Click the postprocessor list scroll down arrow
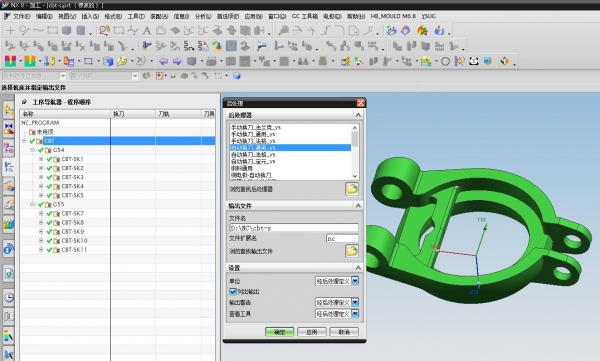Image resolution: width=600 pixels, height=361 pixels. coord(355,176)
